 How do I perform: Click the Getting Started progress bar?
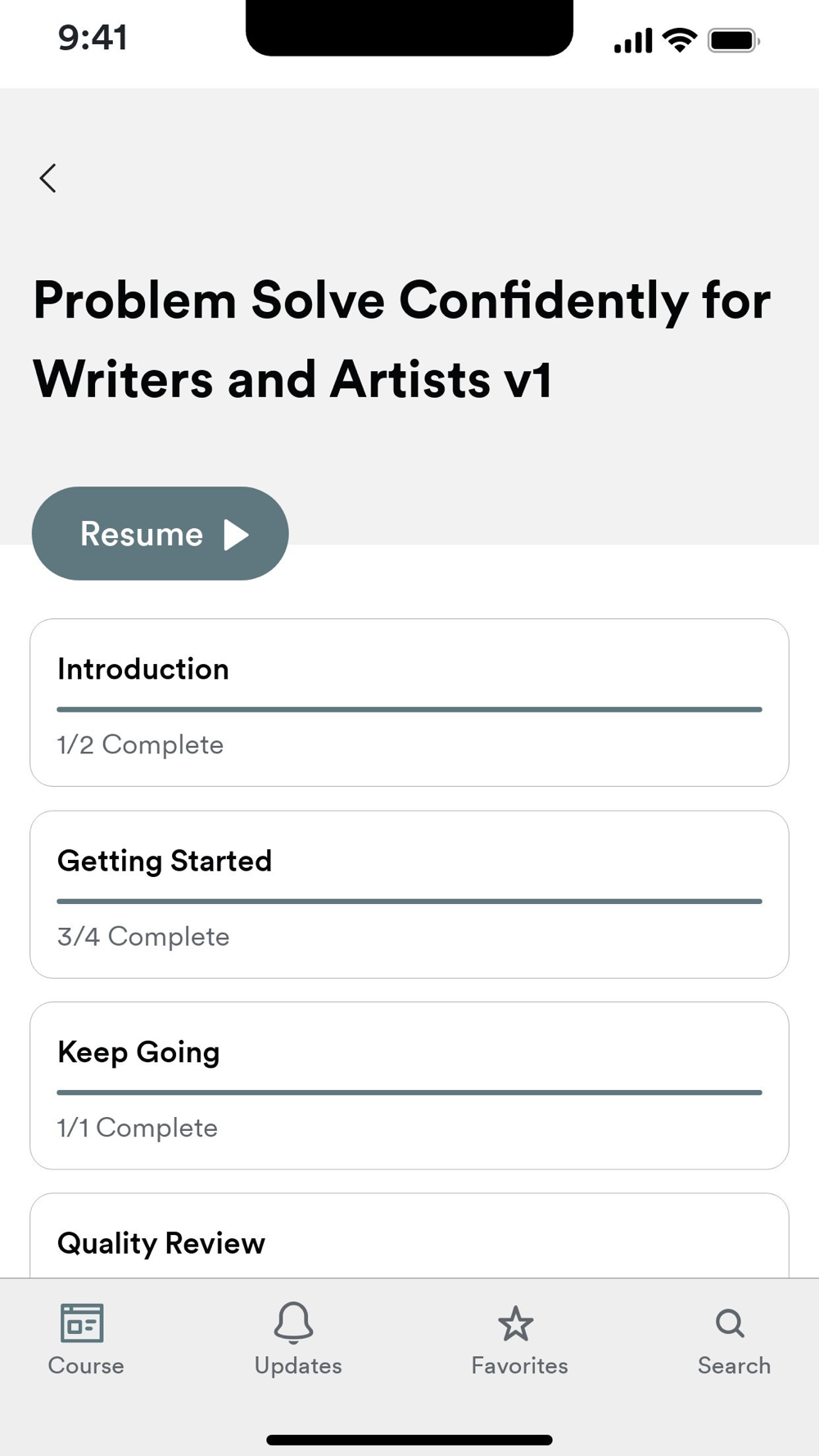coord(409,901)
